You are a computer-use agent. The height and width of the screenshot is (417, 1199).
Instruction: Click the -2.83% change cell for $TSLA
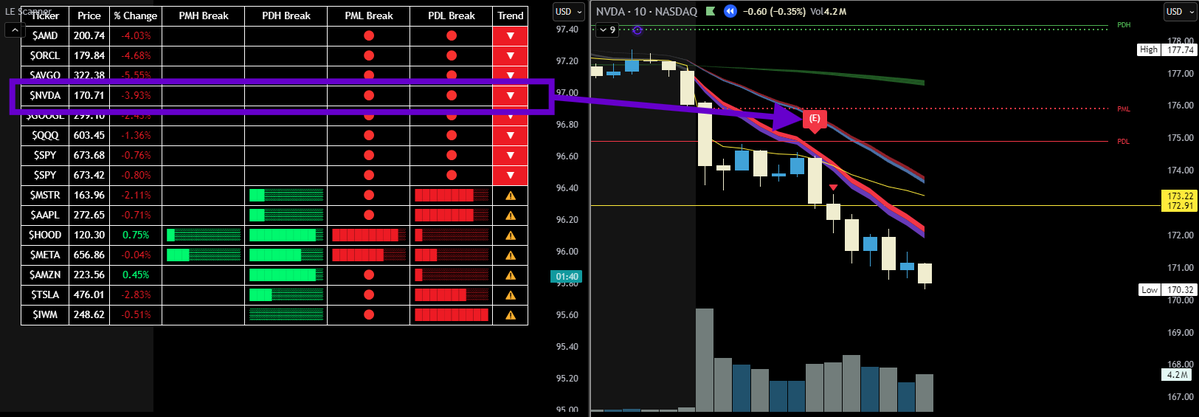coord(135,295)
